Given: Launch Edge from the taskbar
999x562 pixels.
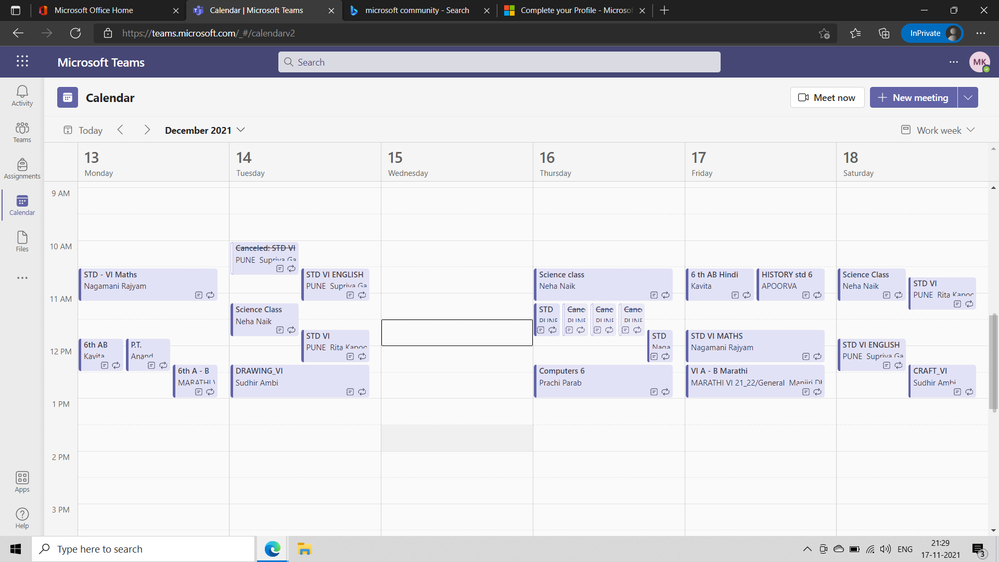Looking at the screenshot, I should 272,549.
